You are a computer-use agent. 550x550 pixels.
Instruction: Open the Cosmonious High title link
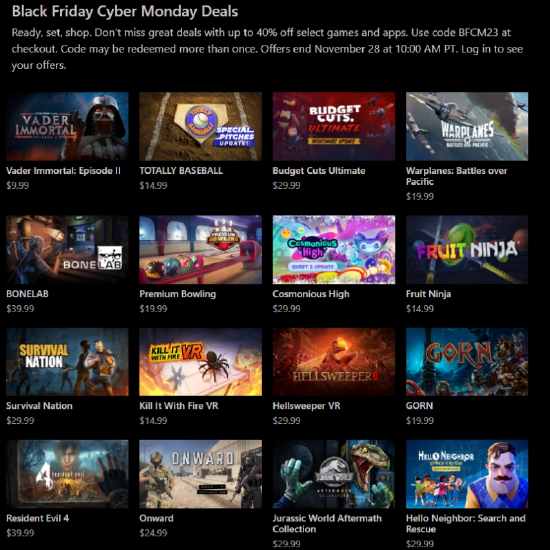coord(311,294)
